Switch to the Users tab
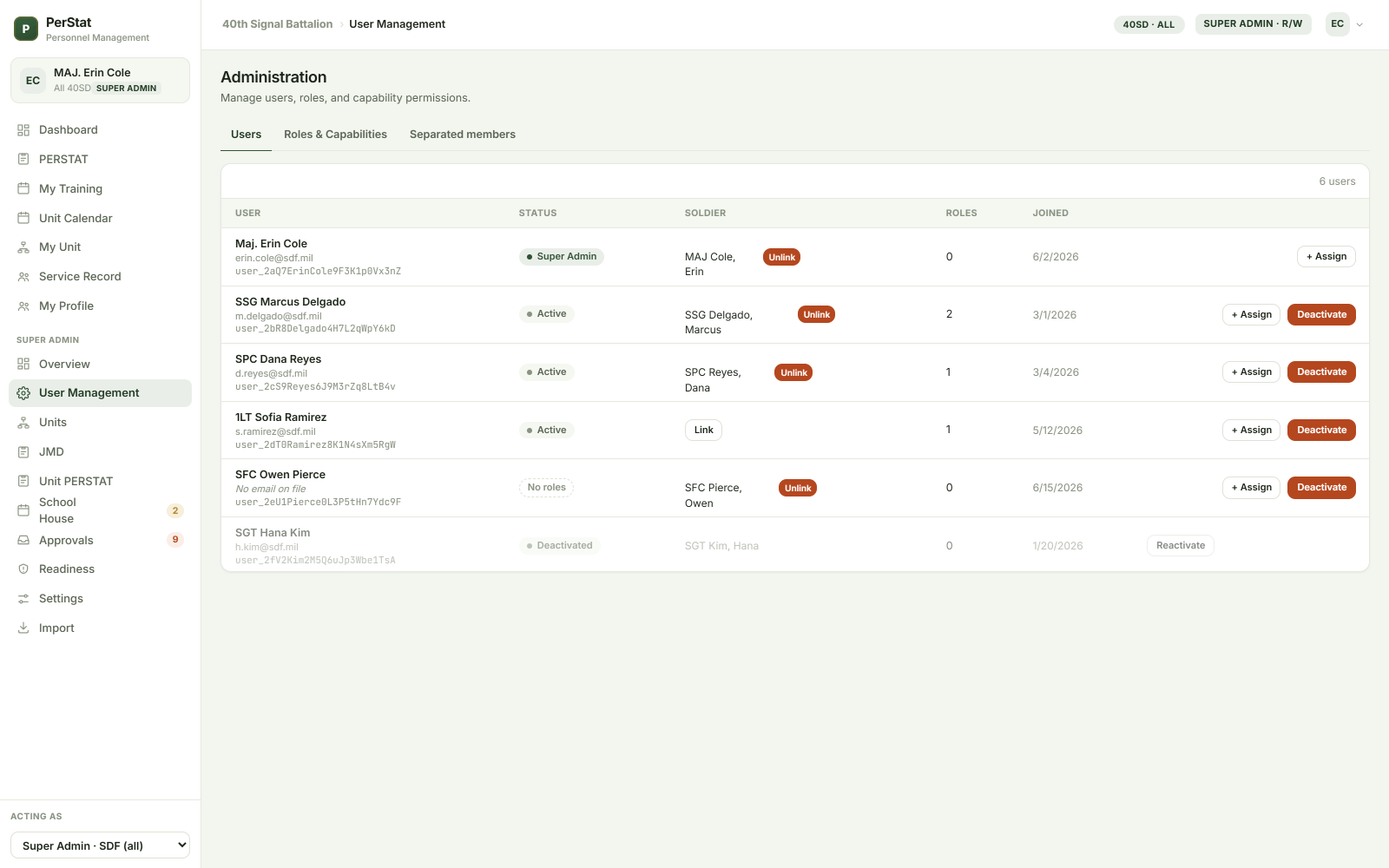Image resolution: width=1389 pixels, height=868 pixels. click(246, 135)
